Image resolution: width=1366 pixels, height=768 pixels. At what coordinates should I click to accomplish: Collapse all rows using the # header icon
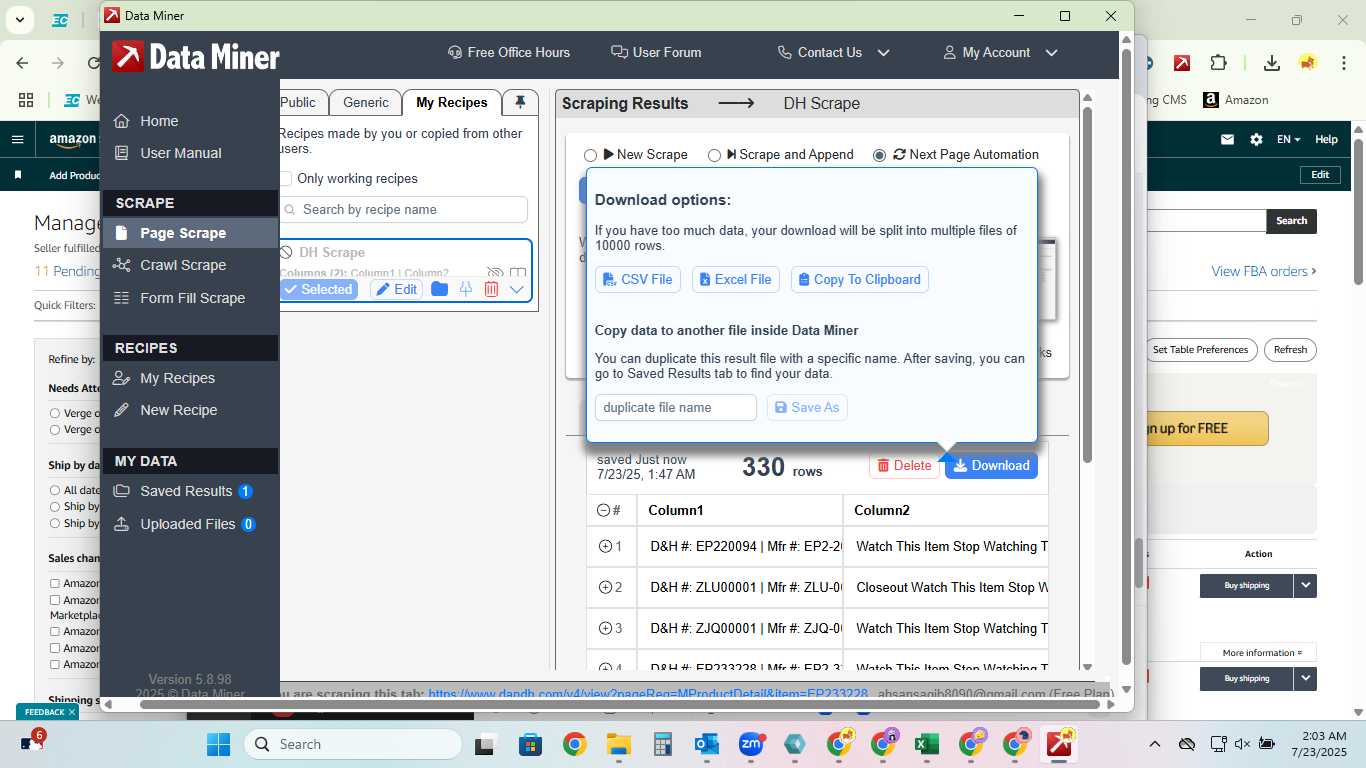coord(603,510)
